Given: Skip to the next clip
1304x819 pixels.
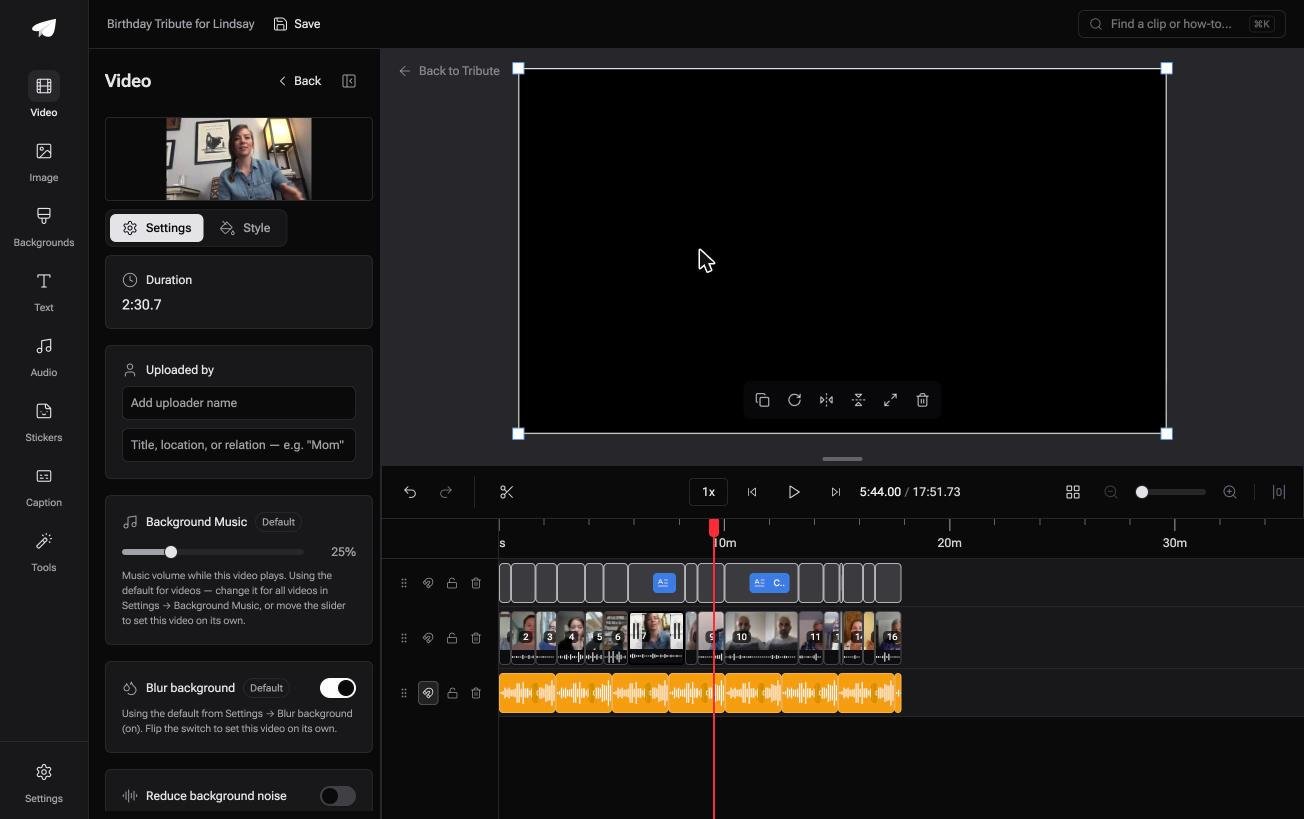Looking at the screenshot, I should 836,492.
